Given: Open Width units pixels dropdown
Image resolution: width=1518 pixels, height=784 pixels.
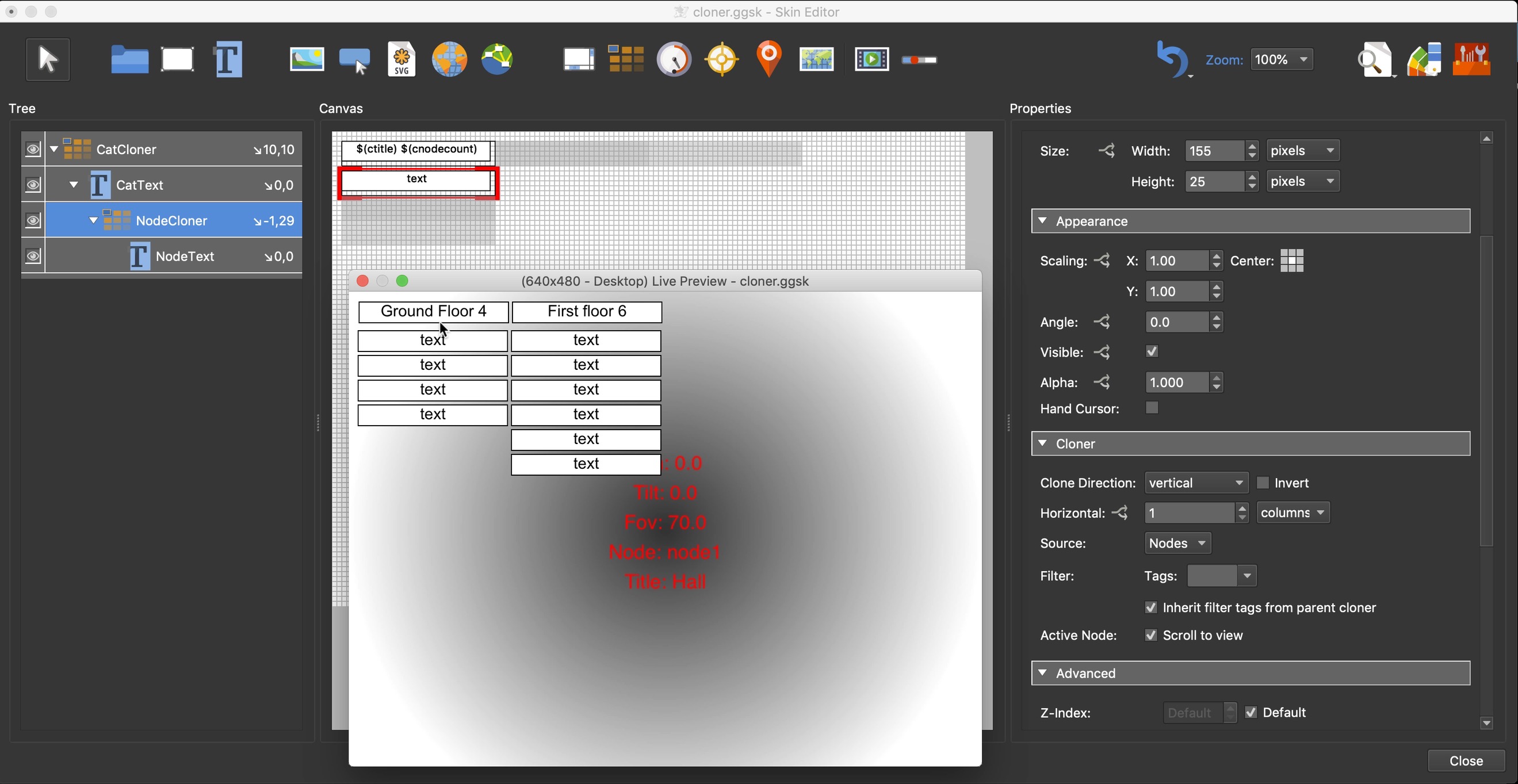Looking at the screenshot, I should point(1303,151).
